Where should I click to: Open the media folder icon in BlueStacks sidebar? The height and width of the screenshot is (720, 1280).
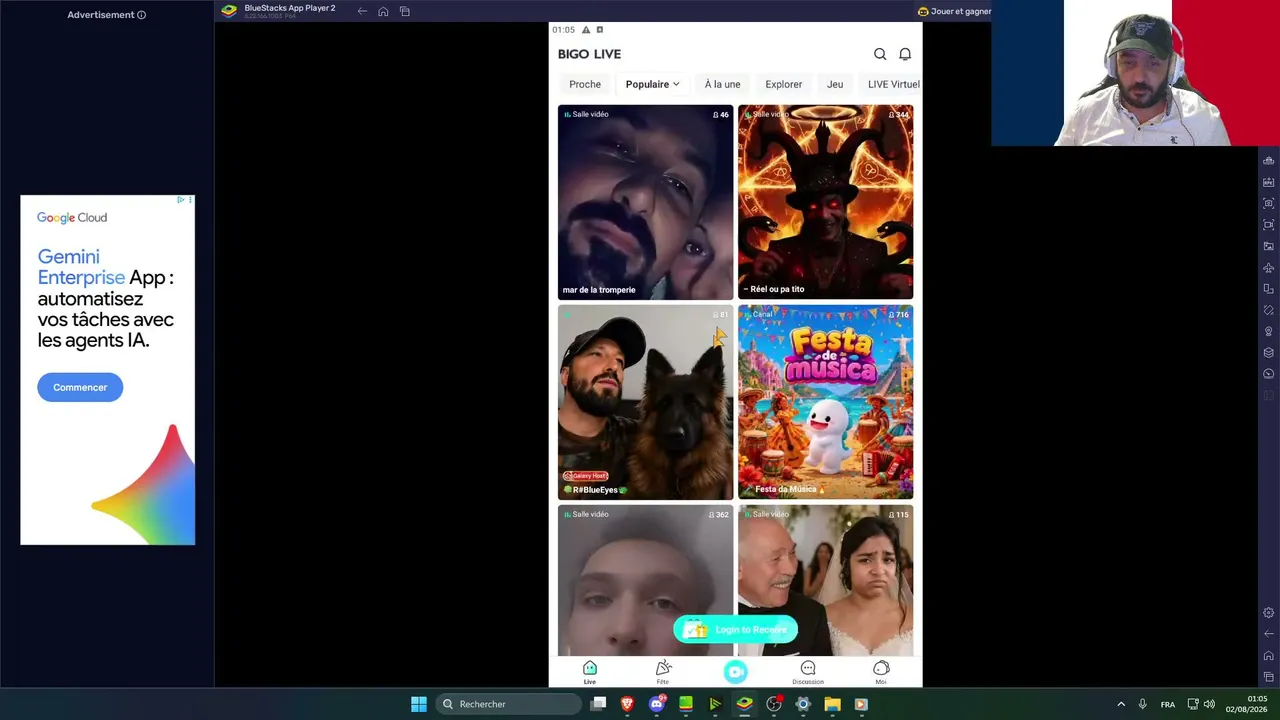coord(1269,246)
